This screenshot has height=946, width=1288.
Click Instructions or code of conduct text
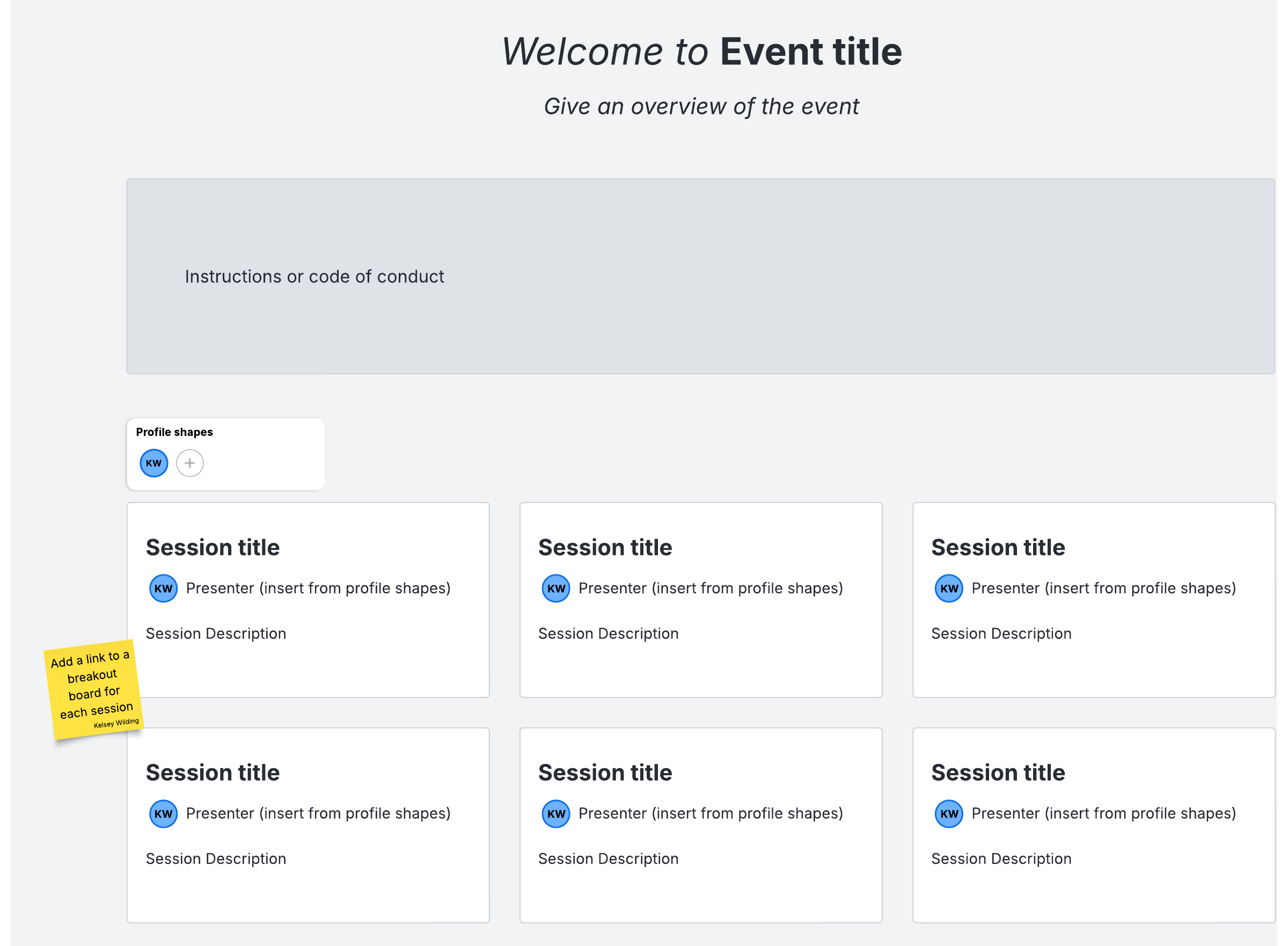314,276
